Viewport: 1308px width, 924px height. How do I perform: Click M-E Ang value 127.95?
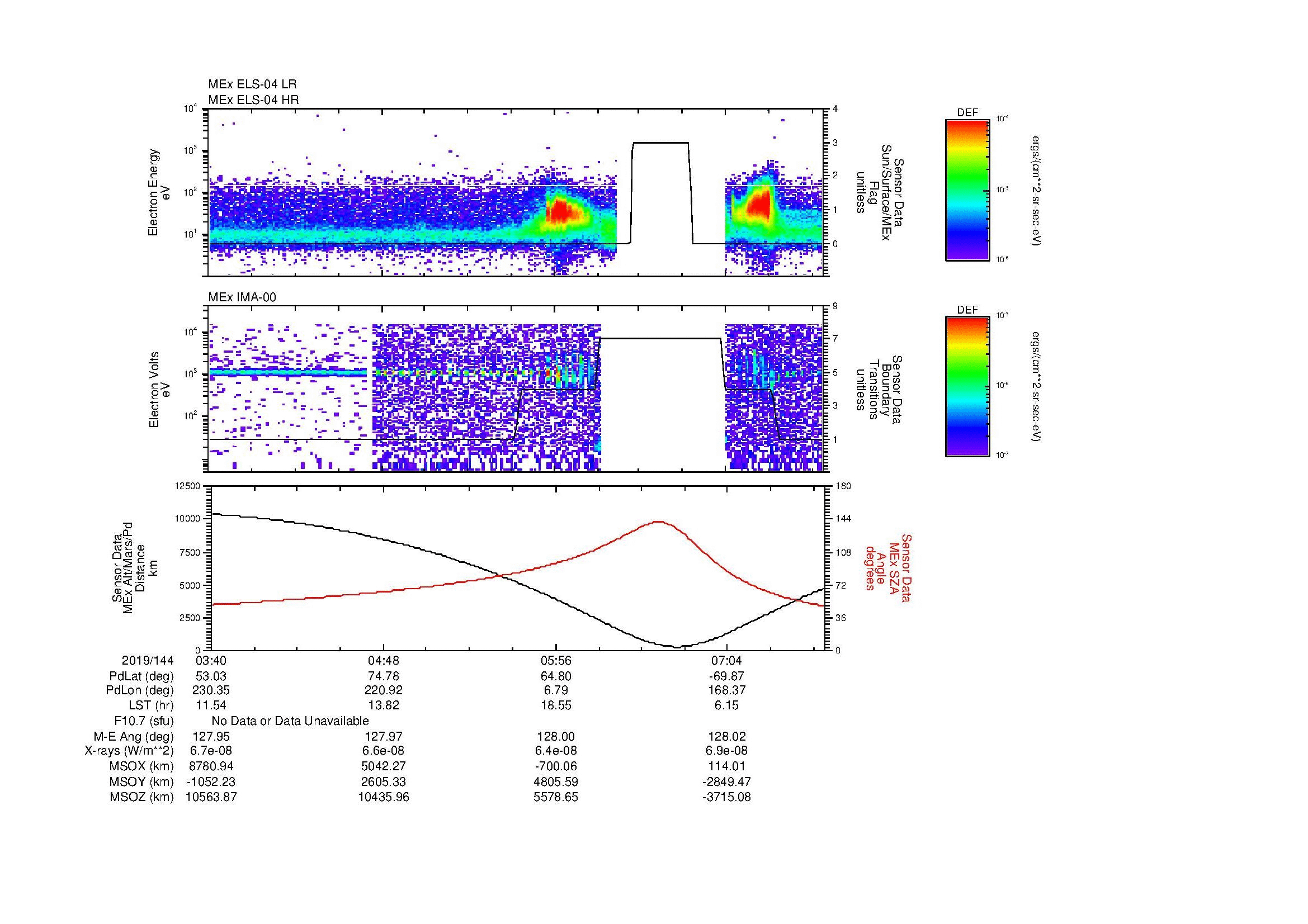[211, 737]
